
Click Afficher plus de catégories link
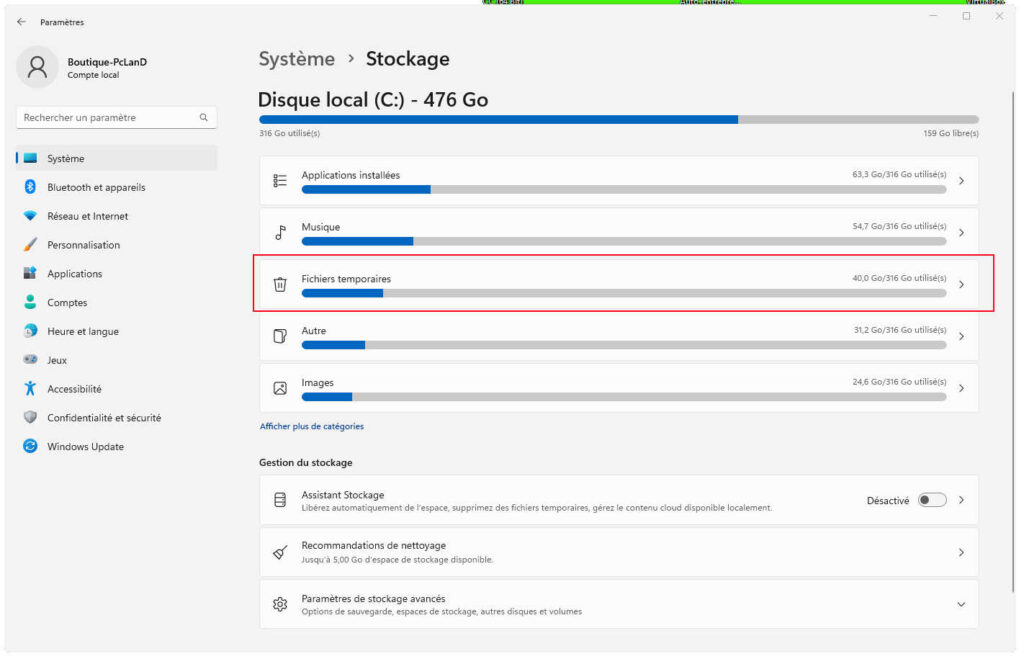pos(312,426)
